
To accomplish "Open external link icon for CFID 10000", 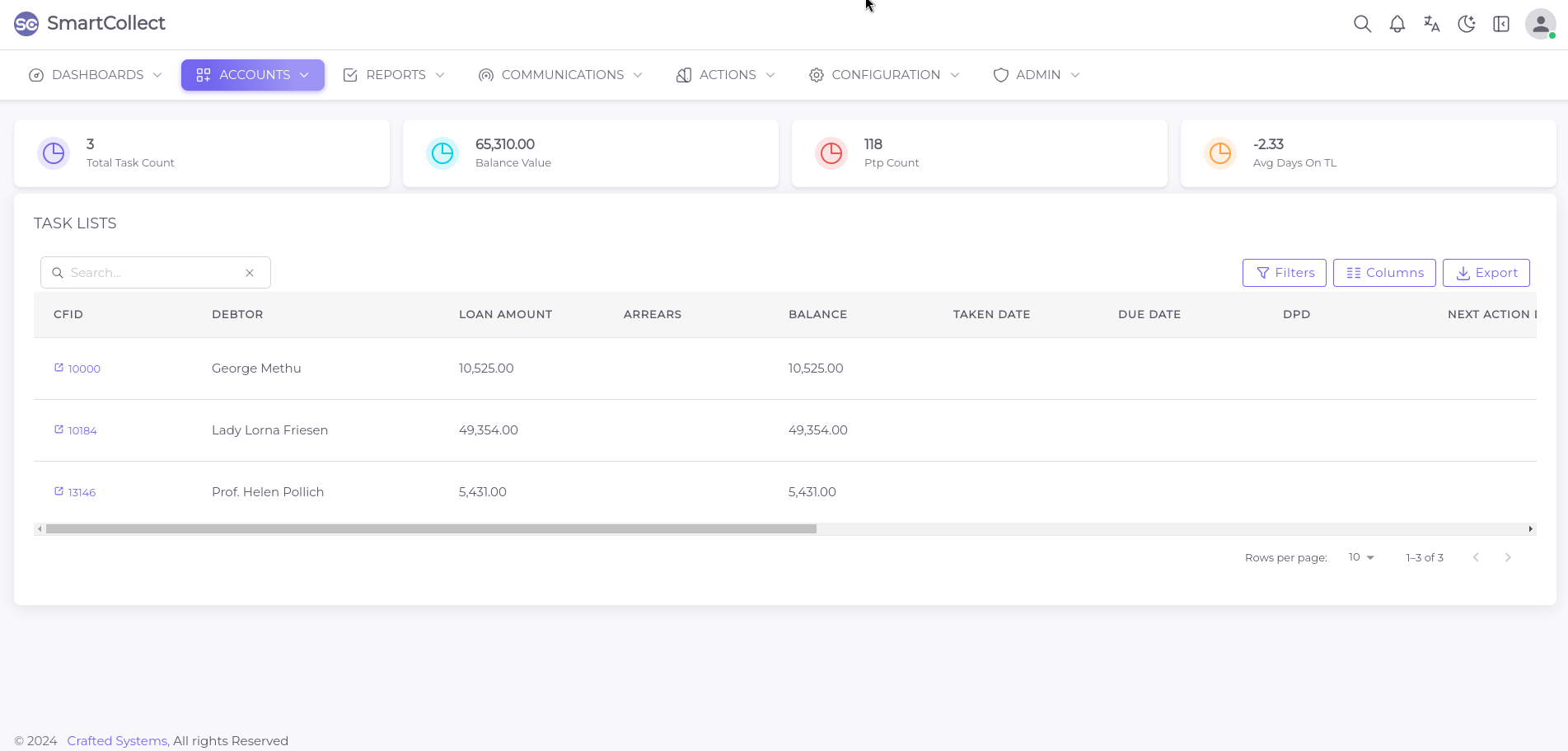I will click(59, 368).
